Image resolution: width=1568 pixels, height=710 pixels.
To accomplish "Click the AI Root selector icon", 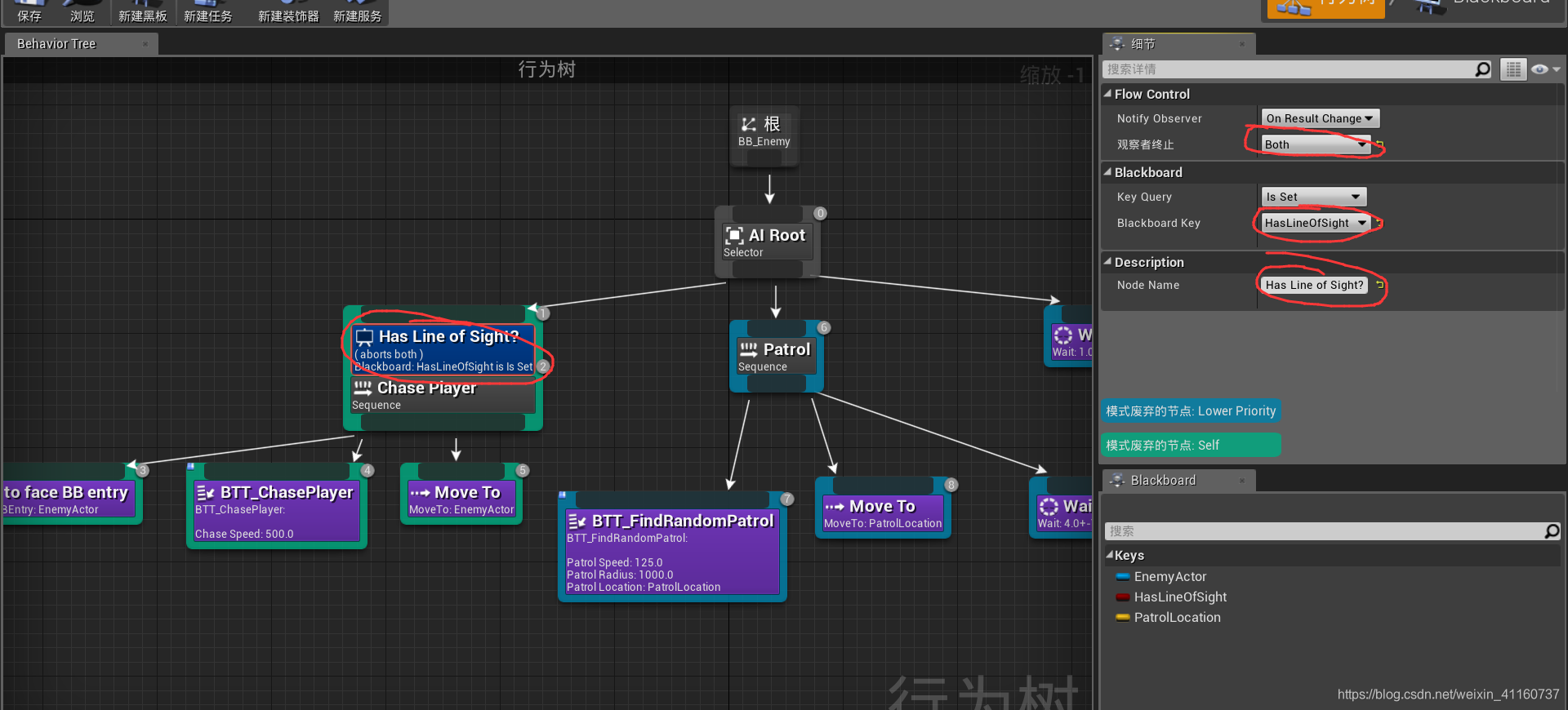I will pyautogui.click(x=734, y=236).
